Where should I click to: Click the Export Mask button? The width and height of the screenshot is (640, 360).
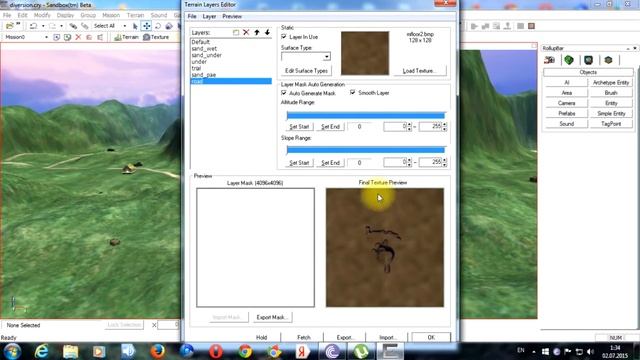coord(272,317)
